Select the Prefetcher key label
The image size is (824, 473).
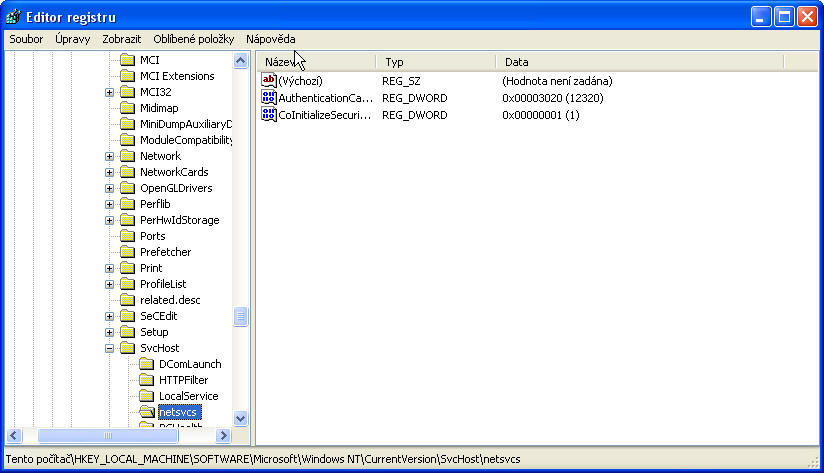[166, 252]
